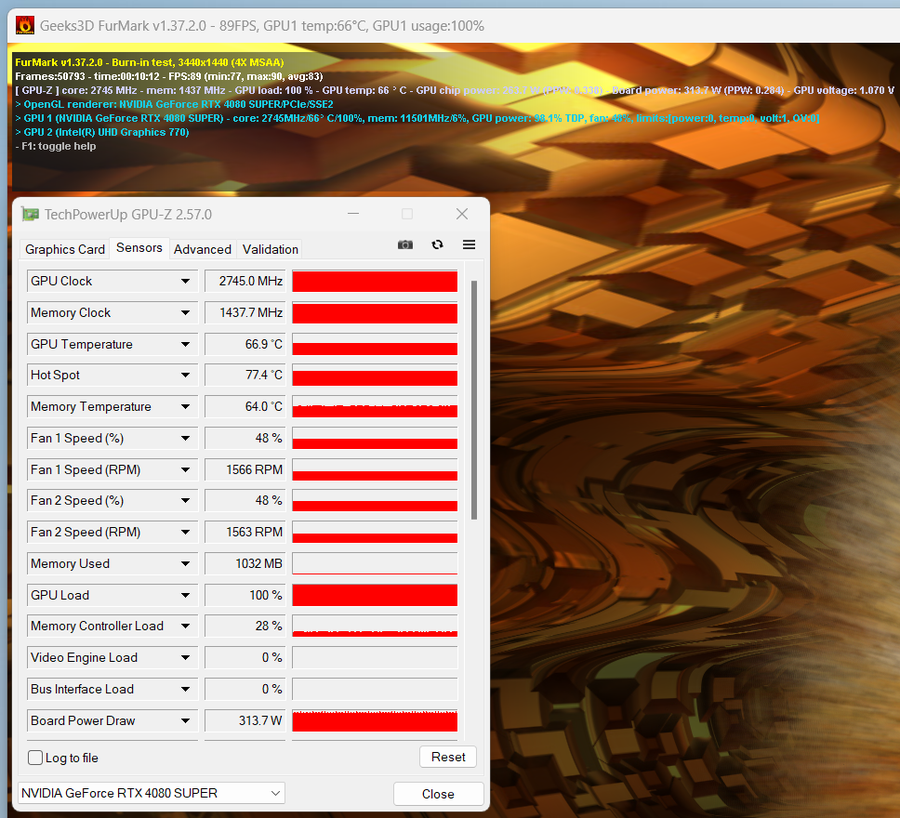Screen dimensions: 900x818
Task: Open the Fan 2 Speed (%) dropdown
Action: [185, 501]
